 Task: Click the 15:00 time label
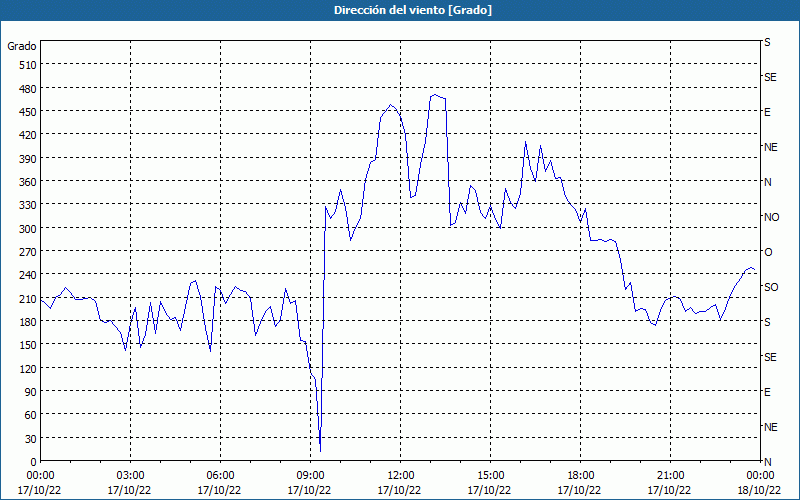(x=490, y=476)
